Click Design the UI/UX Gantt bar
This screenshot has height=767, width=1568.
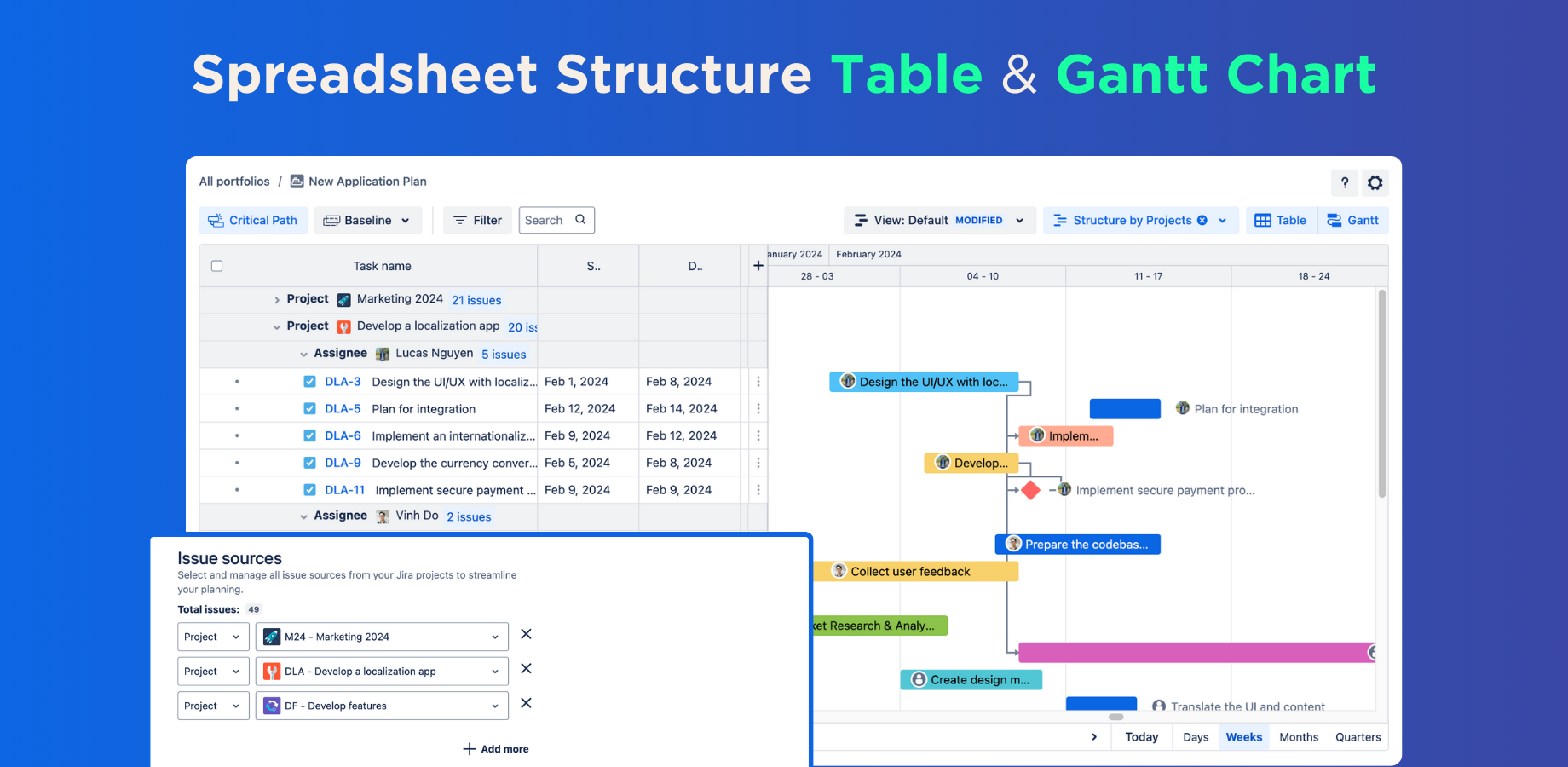[x=924, y=382]
